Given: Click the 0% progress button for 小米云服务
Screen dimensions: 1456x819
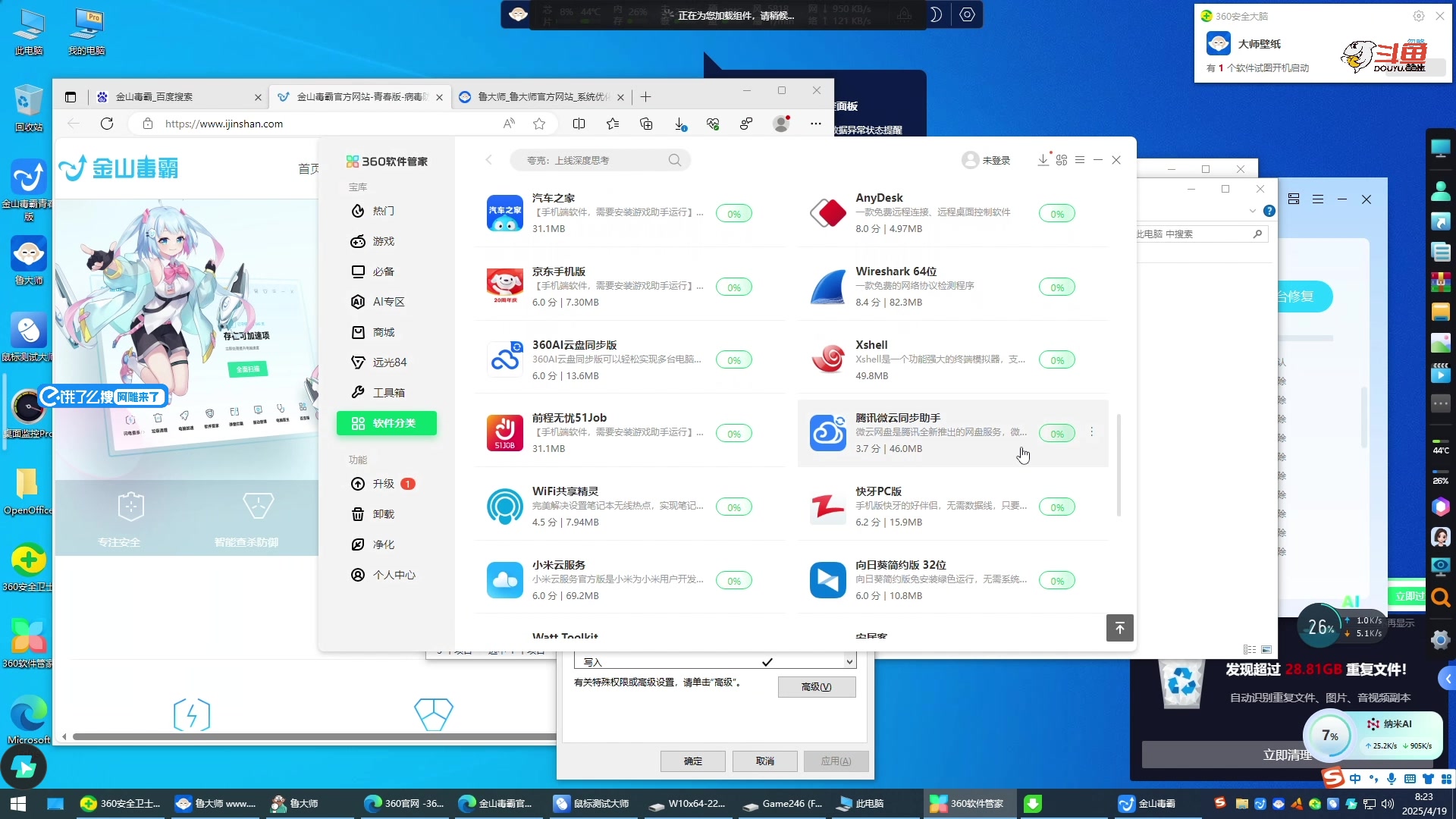Looking at the screenshot, I should [734, 581].
